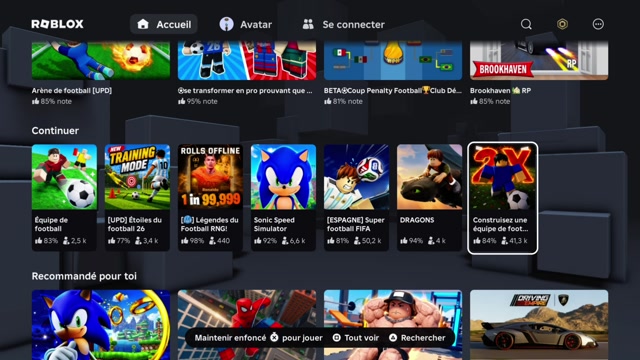Open the DRAGONS game card
Screen dimensions: 640x360
pos(430,197)
